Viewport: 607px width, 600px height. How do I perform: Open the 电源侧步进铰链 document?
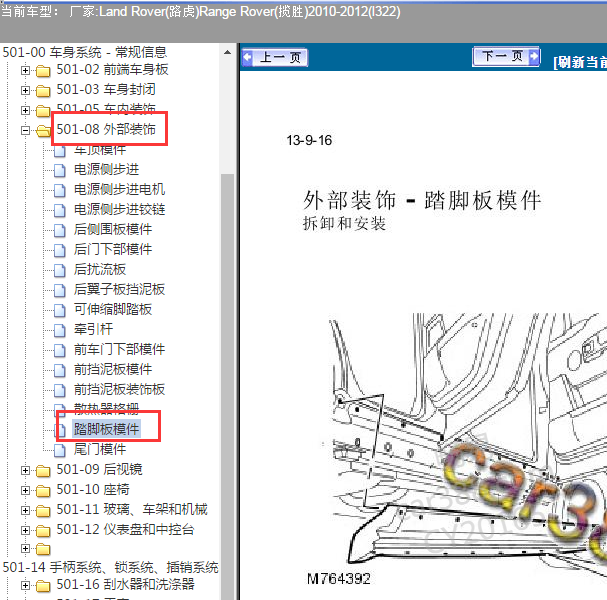tap(119, 209)
